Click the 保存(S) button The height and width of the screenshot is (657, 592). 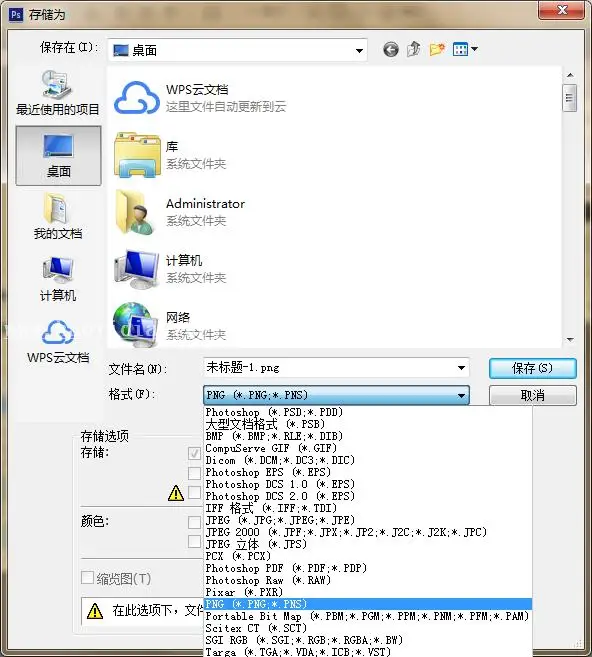pos(533,368)
